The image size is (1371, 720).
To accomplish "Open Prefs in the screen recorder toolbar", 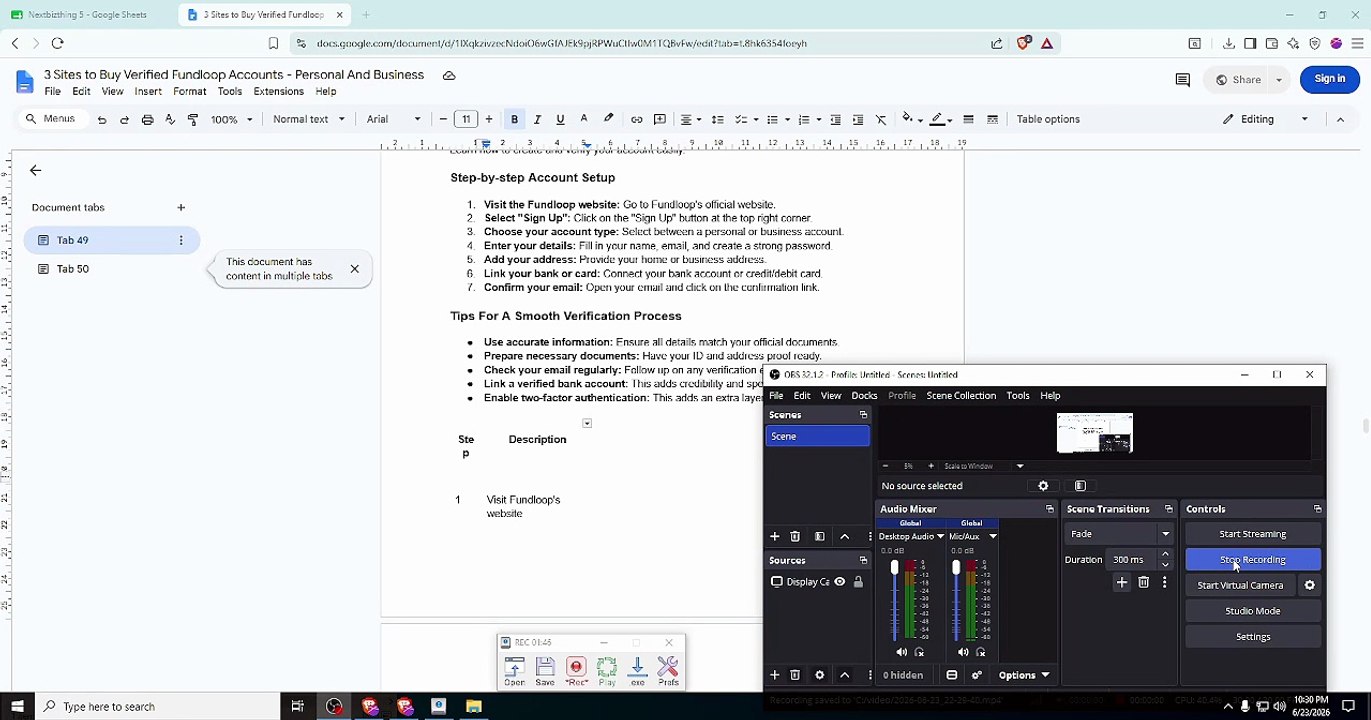I will point(668,671).
